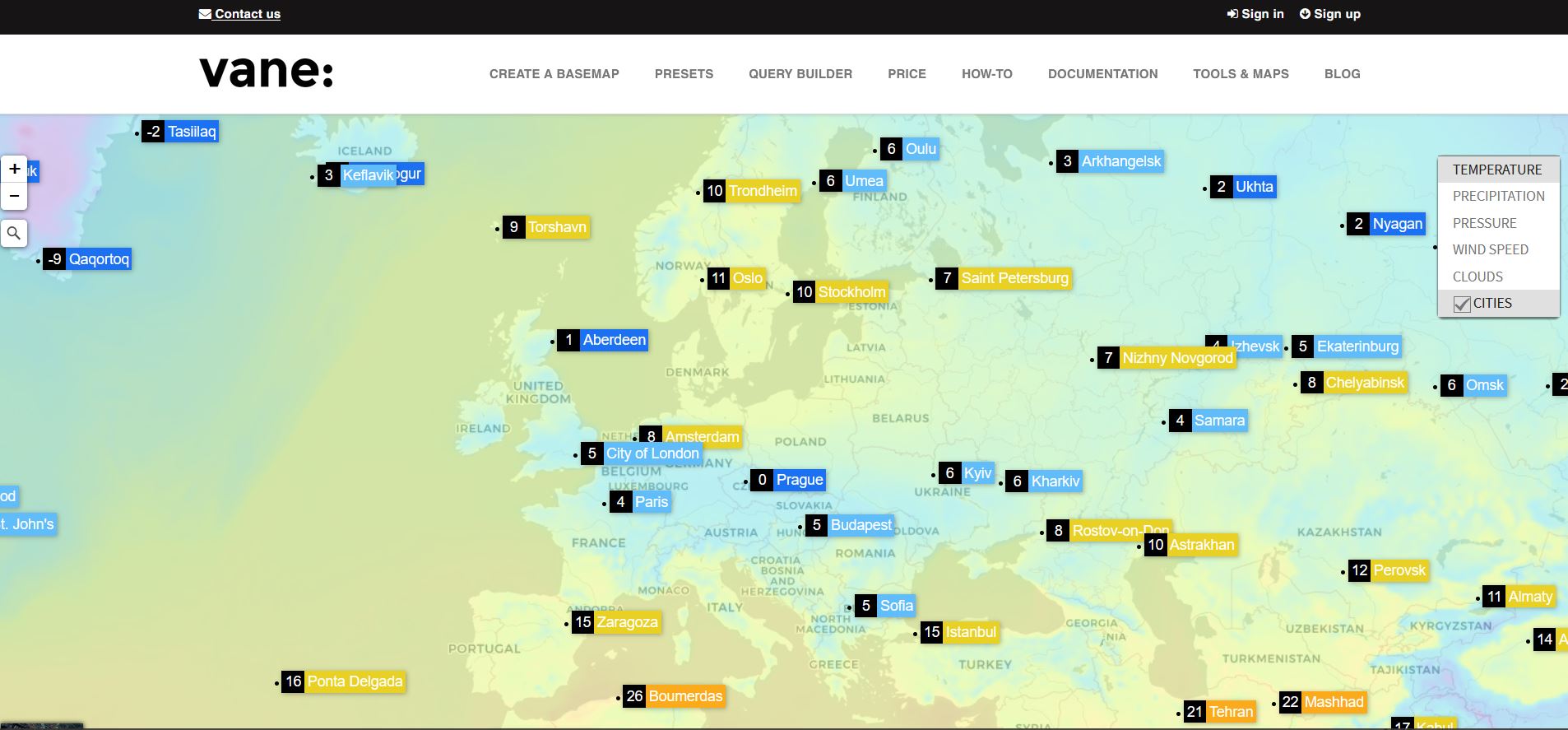The width and height of the screenshot is (1568, 730).
Task: Click the vane: logo
Action: (x=267, y=72)
